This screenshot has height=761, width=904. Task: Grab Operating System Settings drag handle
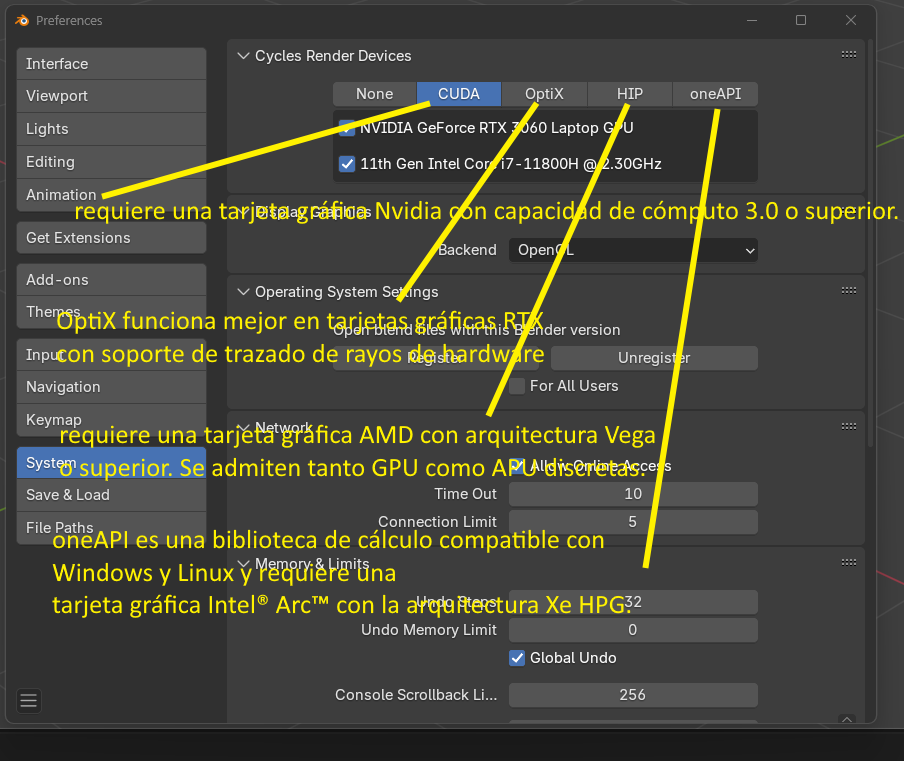[x=849, y=291]
